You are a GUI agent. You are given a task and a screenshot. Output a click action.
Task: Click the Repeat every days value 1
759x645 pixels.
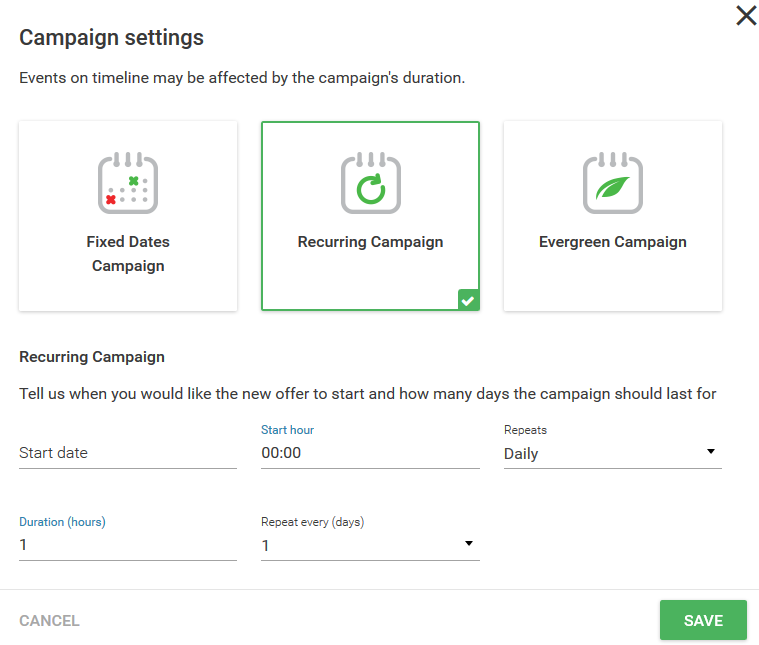265,546
